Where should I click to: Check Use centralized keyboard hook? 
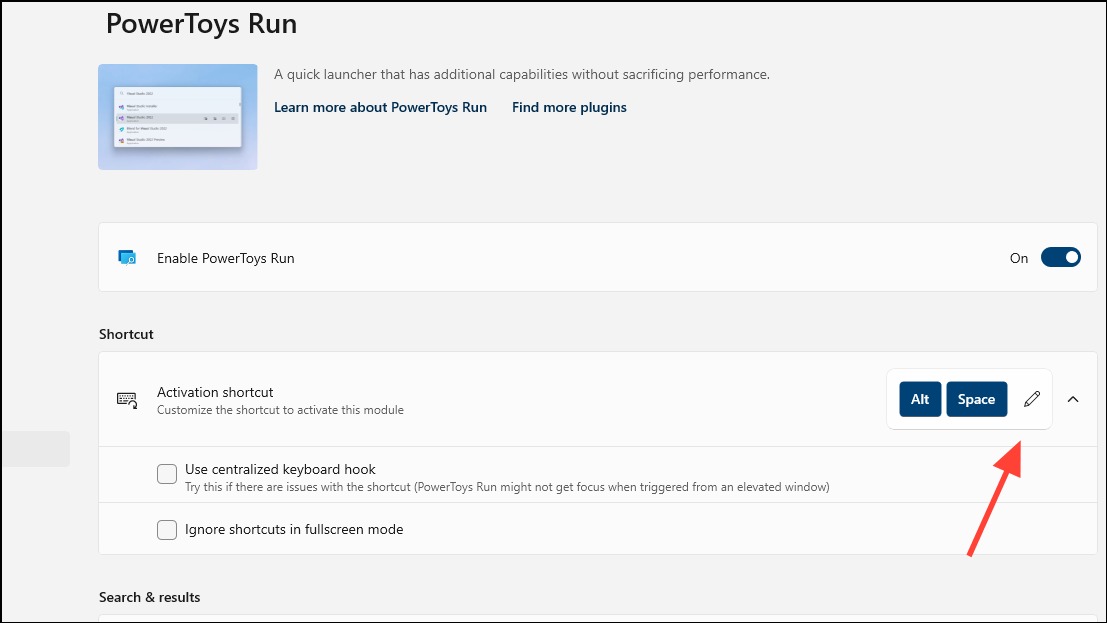tap(167, 473)
